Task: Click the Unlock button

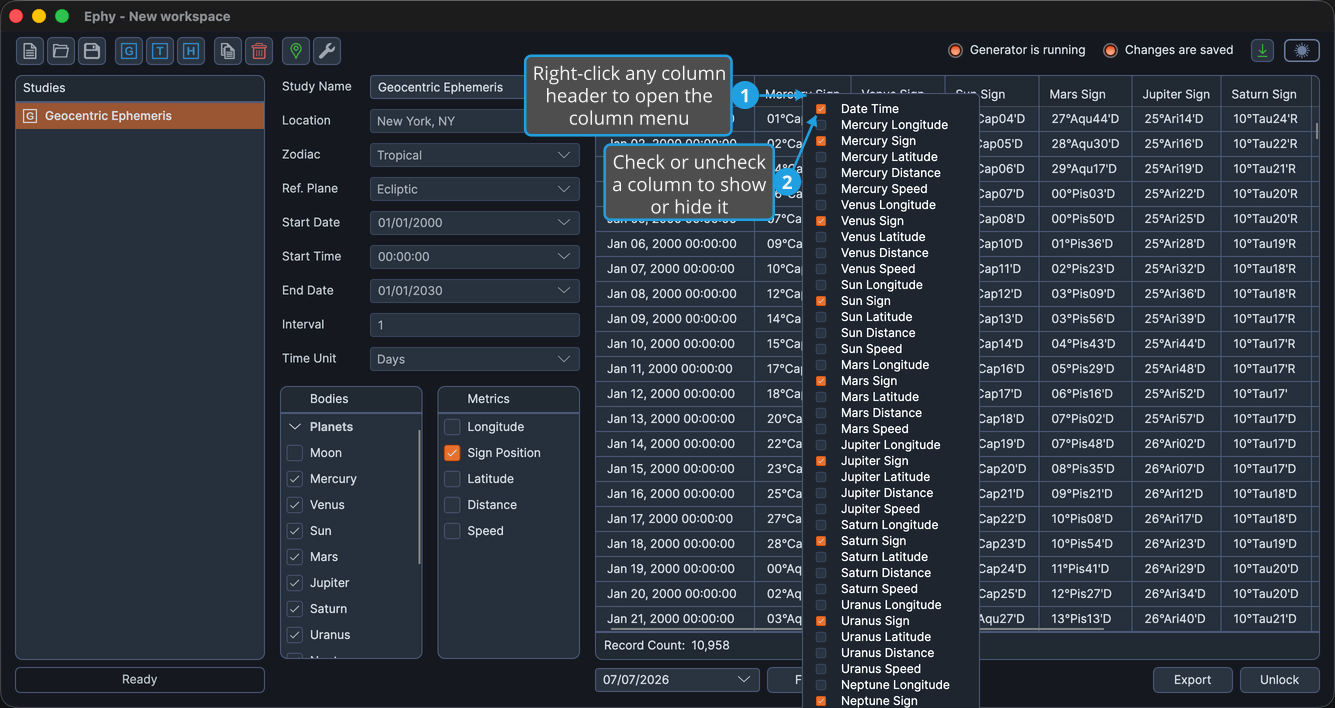Action: (x=1279, y=680)
